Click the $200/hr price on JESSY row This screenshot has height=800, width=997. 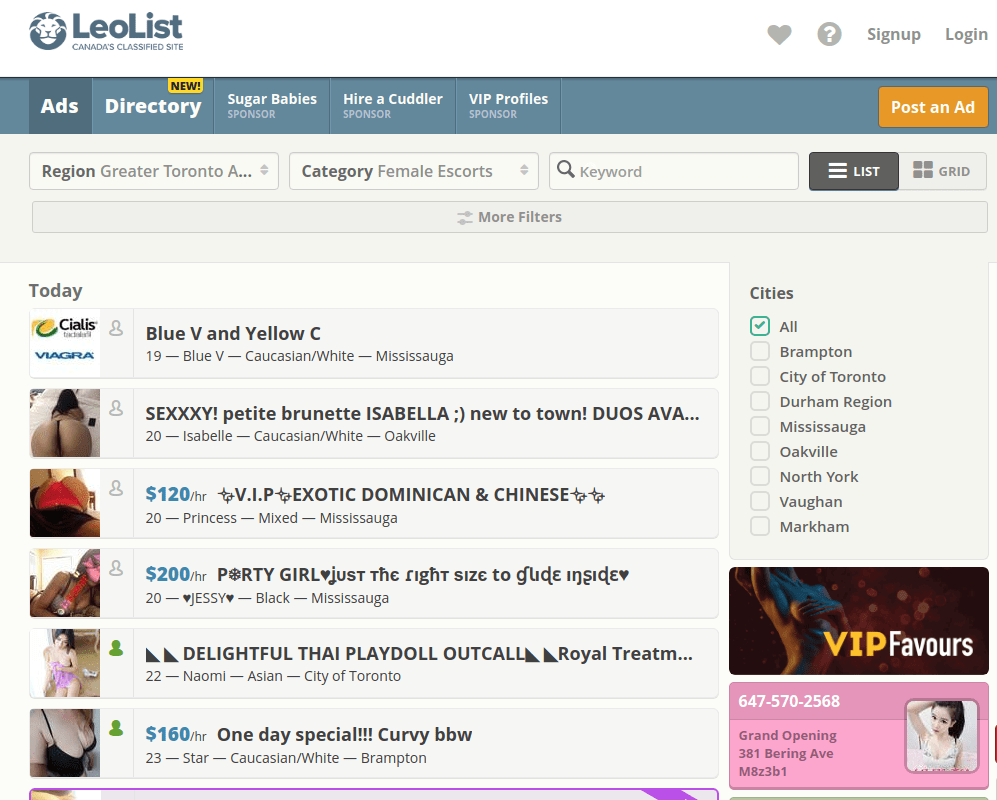[175, 574]
